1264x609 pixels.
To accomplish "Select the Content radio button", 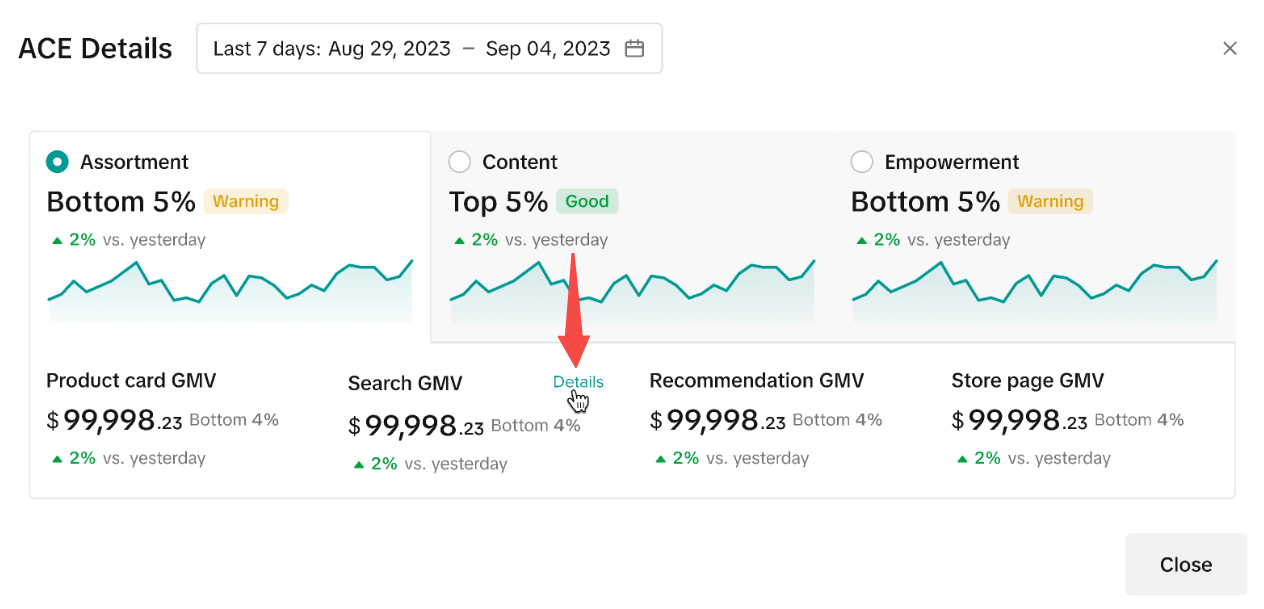I will tap(460, 162).
